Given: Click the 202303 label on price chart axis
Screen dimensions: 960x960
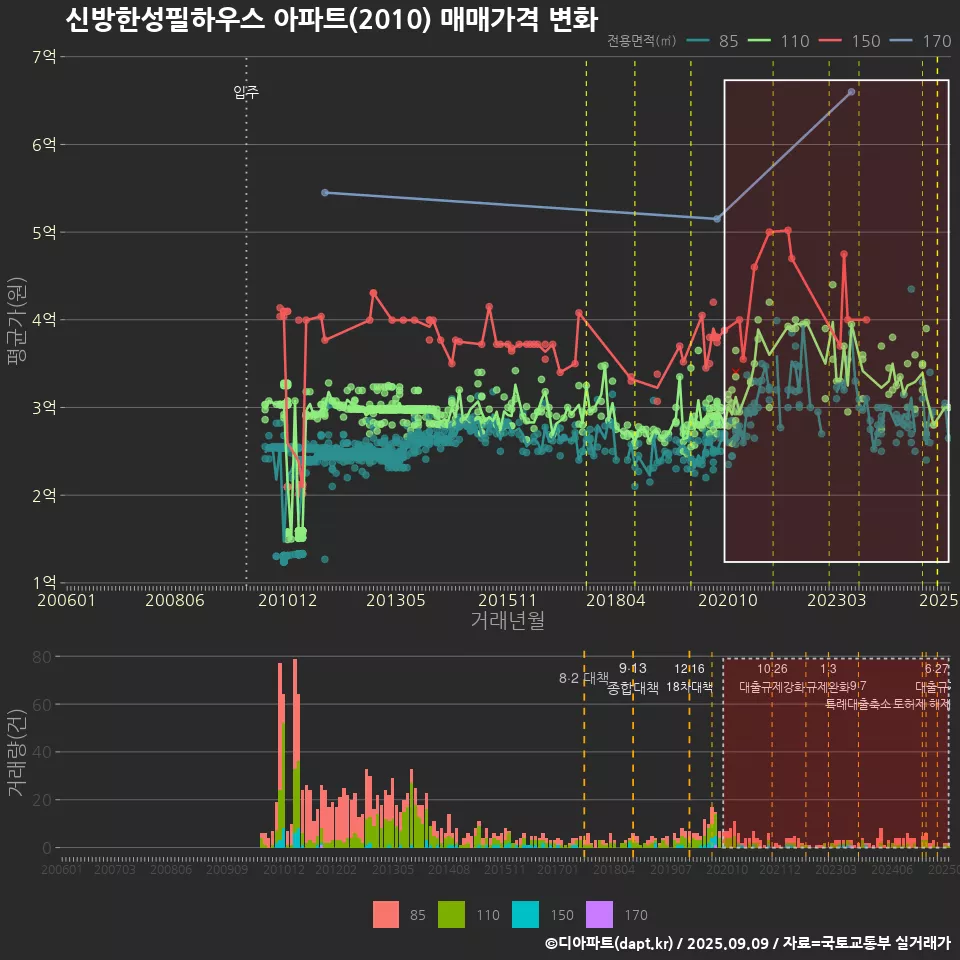Looking at the screenshot, I should point(836,600).
